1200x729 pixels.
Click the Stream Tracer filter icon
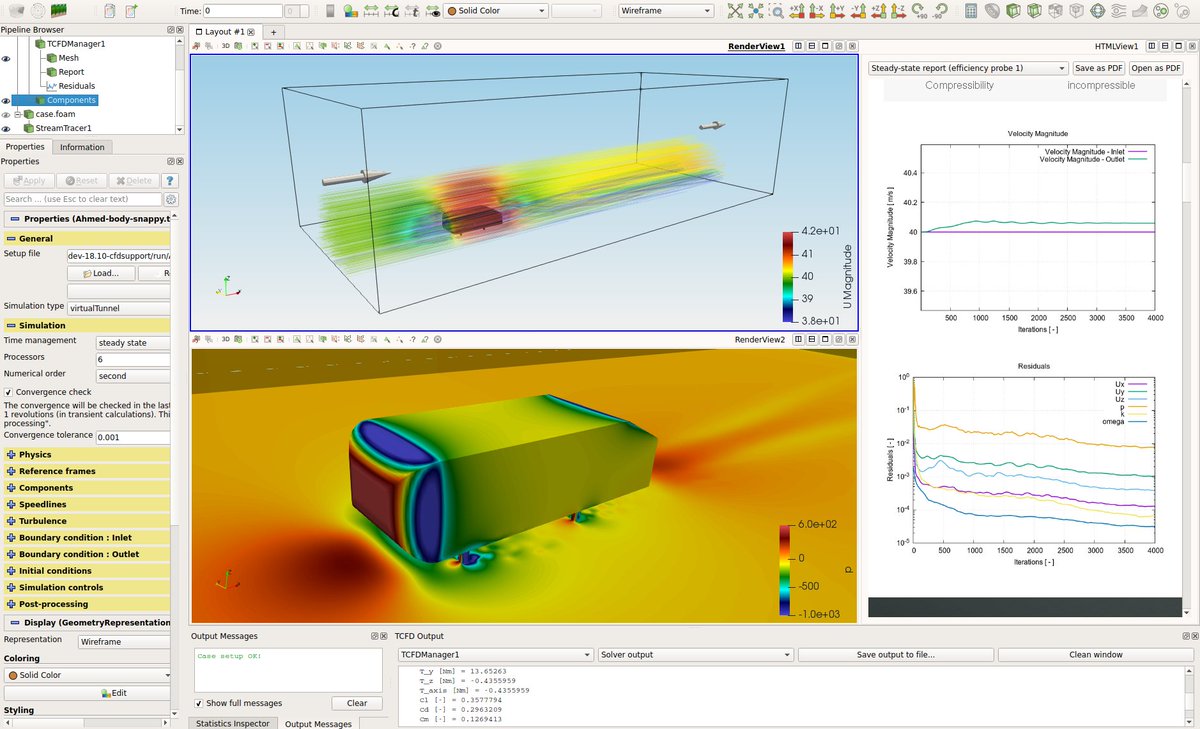[x=1118, y=11]
